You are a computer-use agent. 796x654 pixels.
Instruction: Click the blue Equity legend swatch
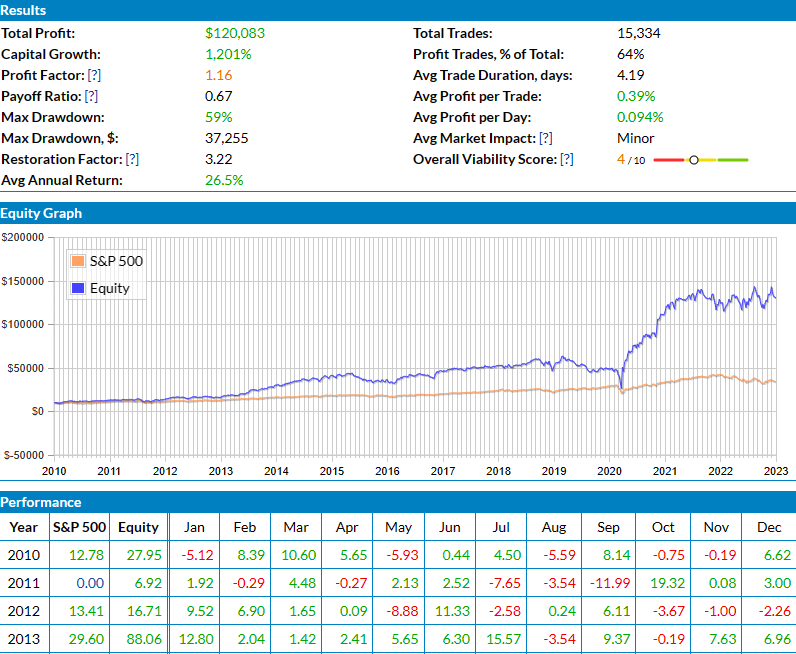point(77,289)
